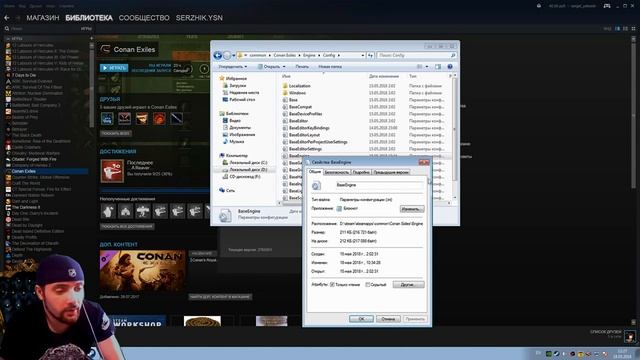Click the show all friends button

coord(116,133)
